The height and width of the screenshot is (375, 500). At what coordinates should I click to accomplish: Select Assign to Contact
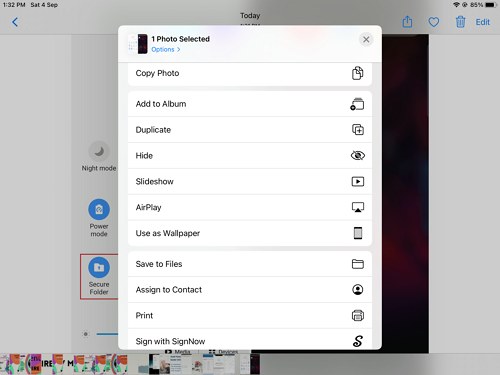click(x=250, y=290)
